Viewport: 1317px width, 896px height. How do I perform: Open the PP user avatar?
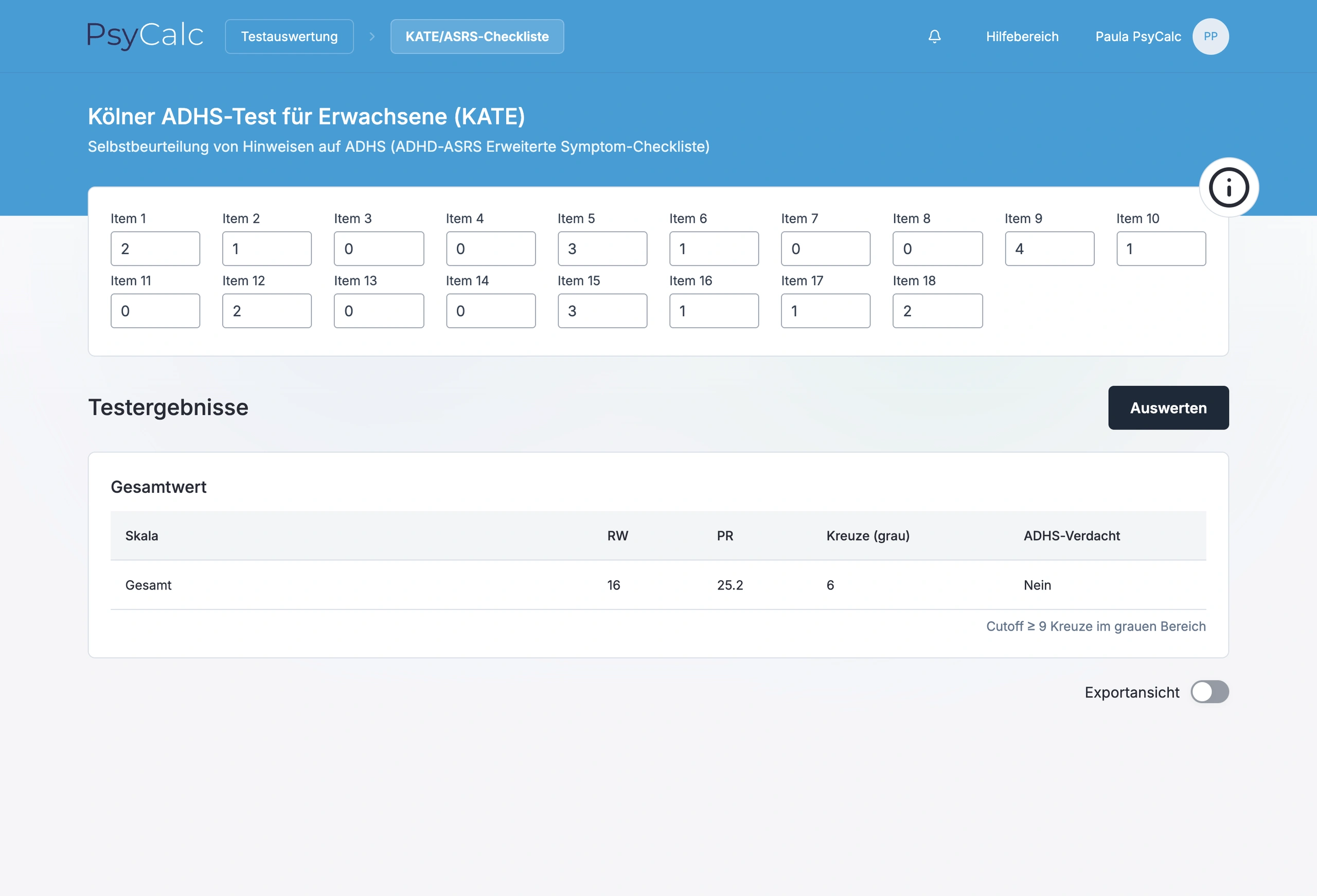1211,37
